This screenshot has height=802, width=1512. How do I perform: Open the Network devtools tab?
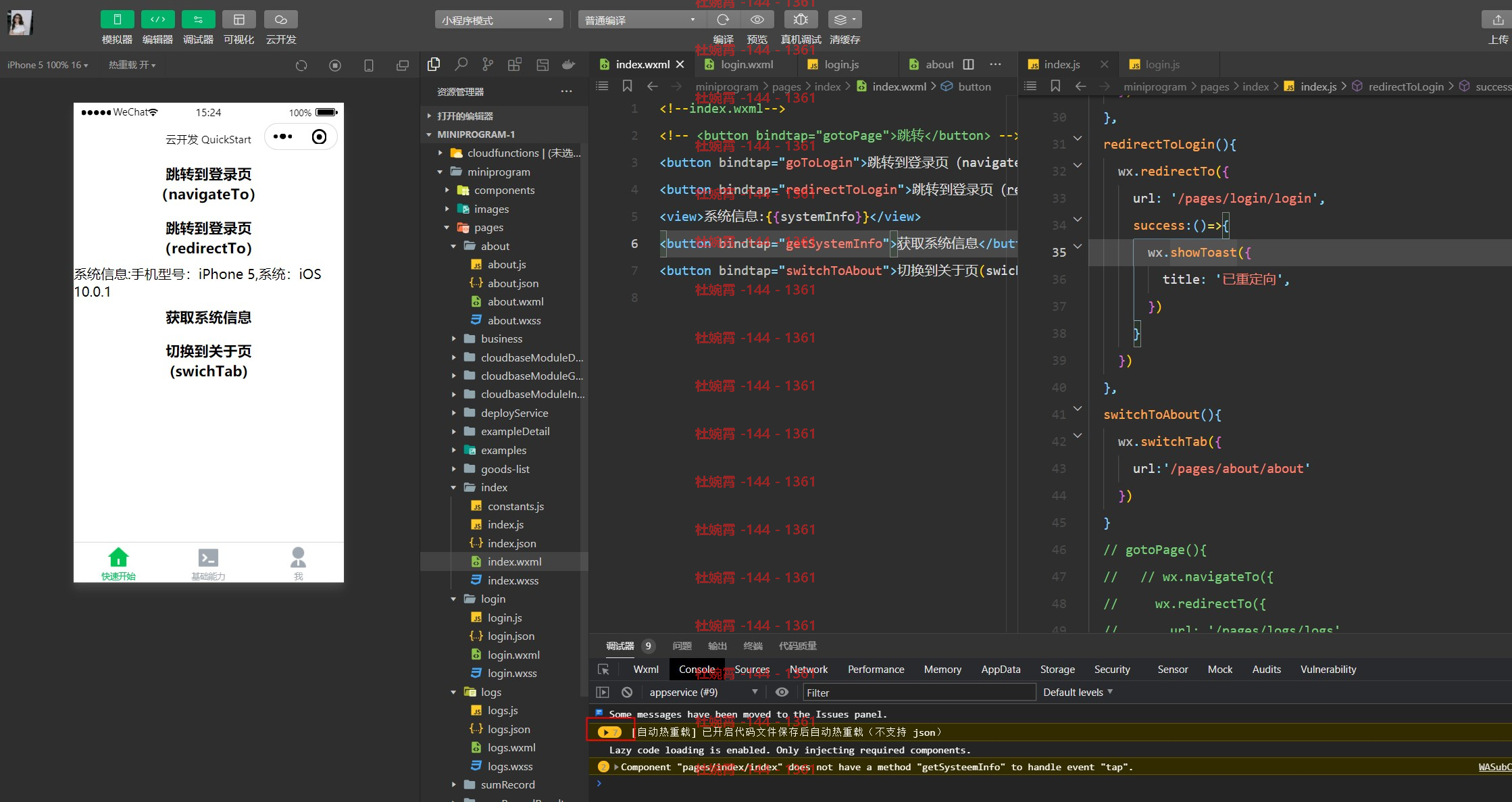point(809,670)
